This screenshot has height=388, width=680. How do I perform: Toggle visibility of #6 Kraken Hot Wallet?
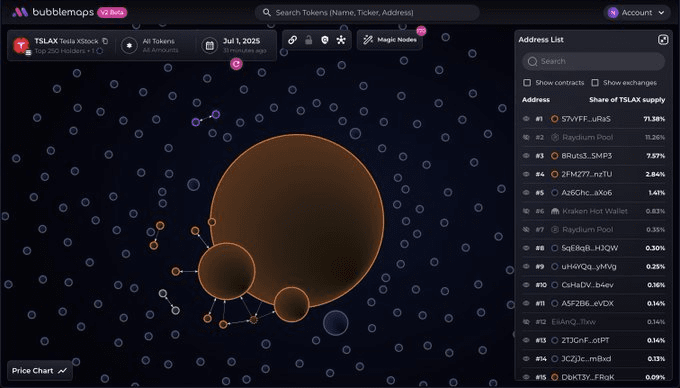point(526,211)
